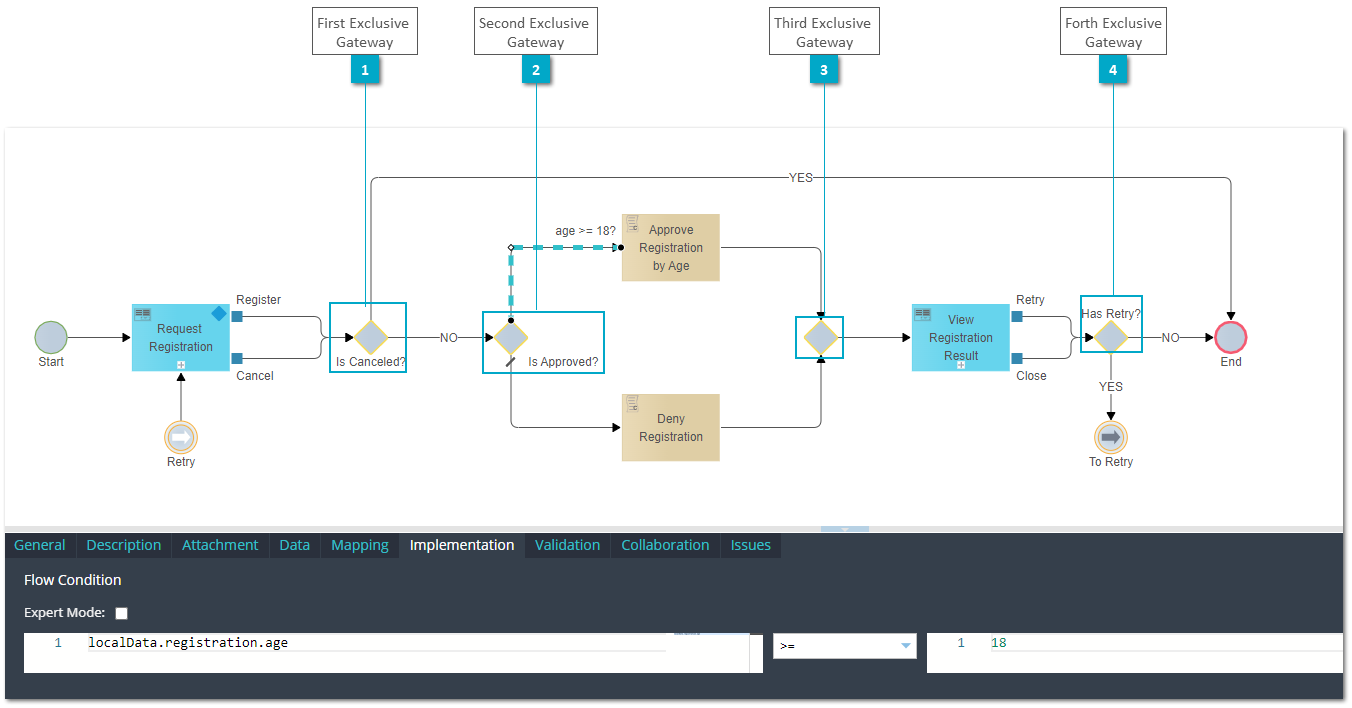Open the Issues tab
The height and width of the screenshot is (708, 1352).
click(x=751, y=545)
